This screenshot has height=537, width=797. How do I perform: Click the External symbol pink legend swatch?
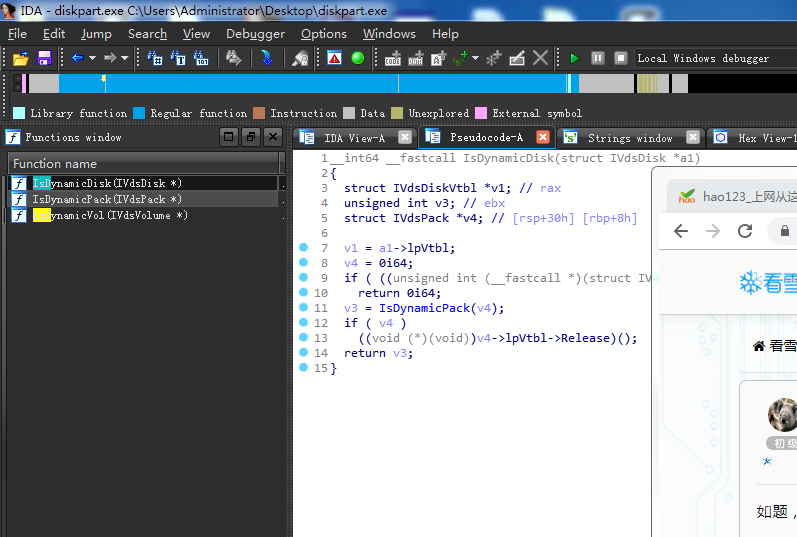(x=481, y=113)
